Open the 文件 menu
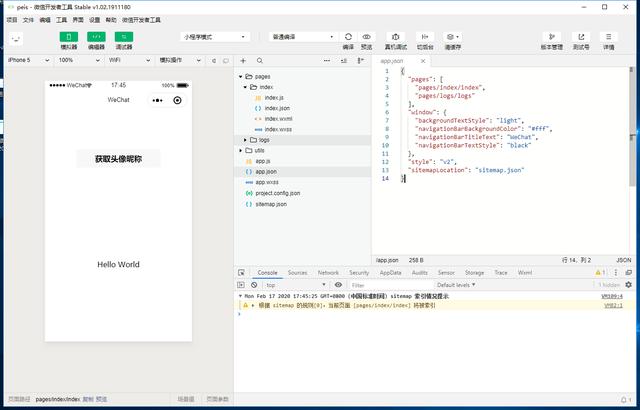 click(x=28, y=20)
